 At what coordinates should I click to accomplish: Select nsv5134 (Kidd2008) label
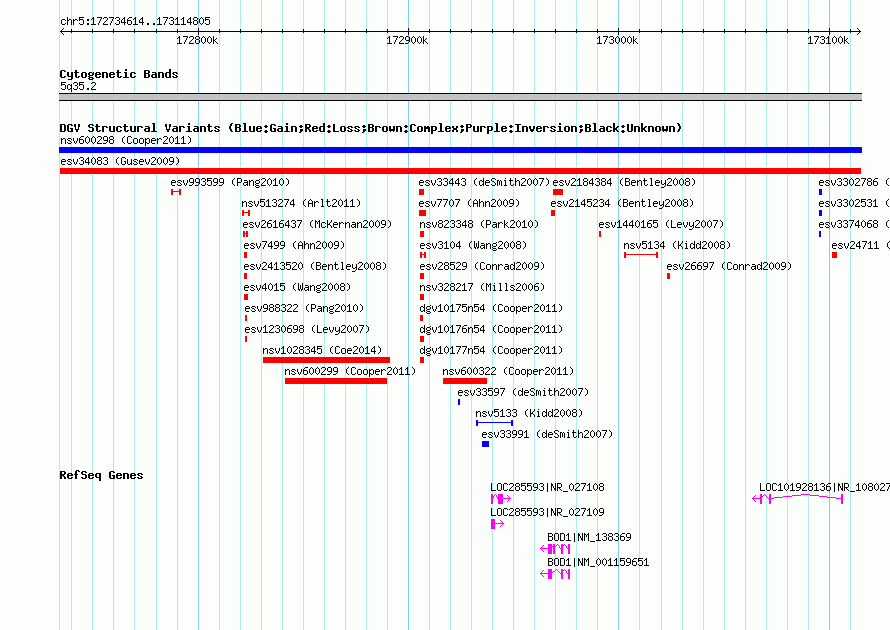pos(677,245)
